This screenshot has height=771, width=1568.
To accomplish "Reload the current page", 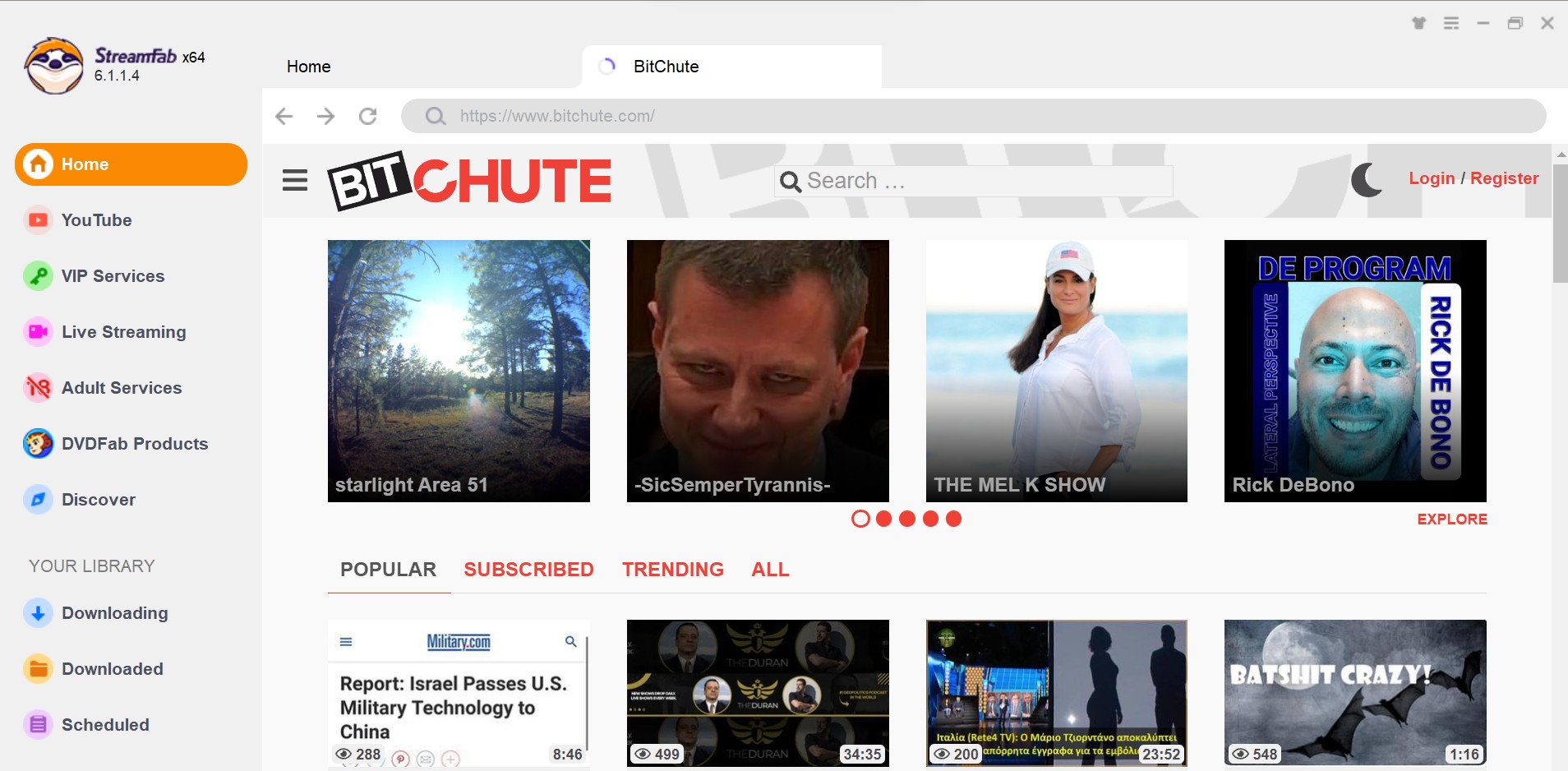I will click(x=368, y=116).
